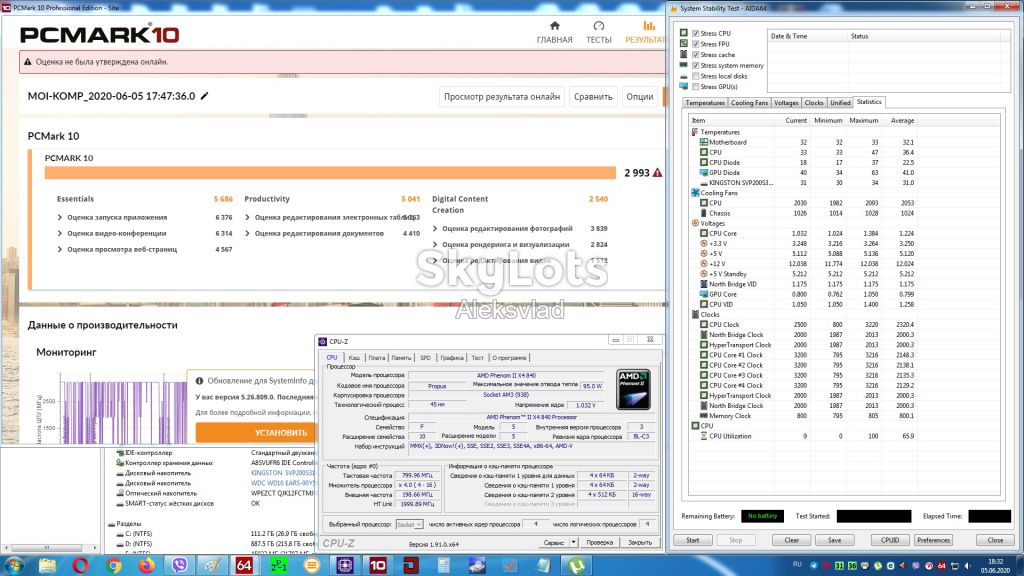This screenshot has height=576, width=1024.
Task: Click the Stress CPU chip icon in AIDA64
Action: click(684, 33)
